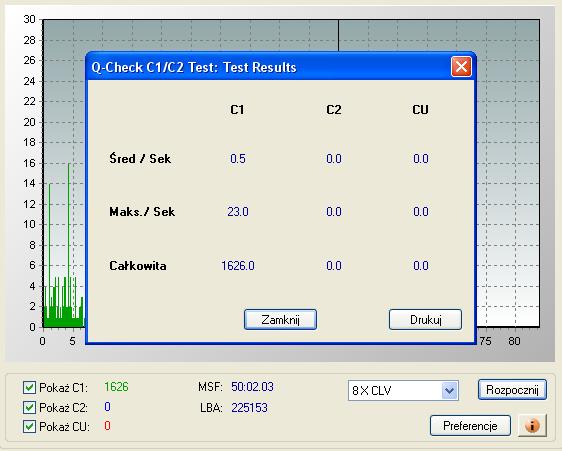The width and height of the screenshot is (562, 451).
Task: Click the black position marker line on graph
Action: 338,36
